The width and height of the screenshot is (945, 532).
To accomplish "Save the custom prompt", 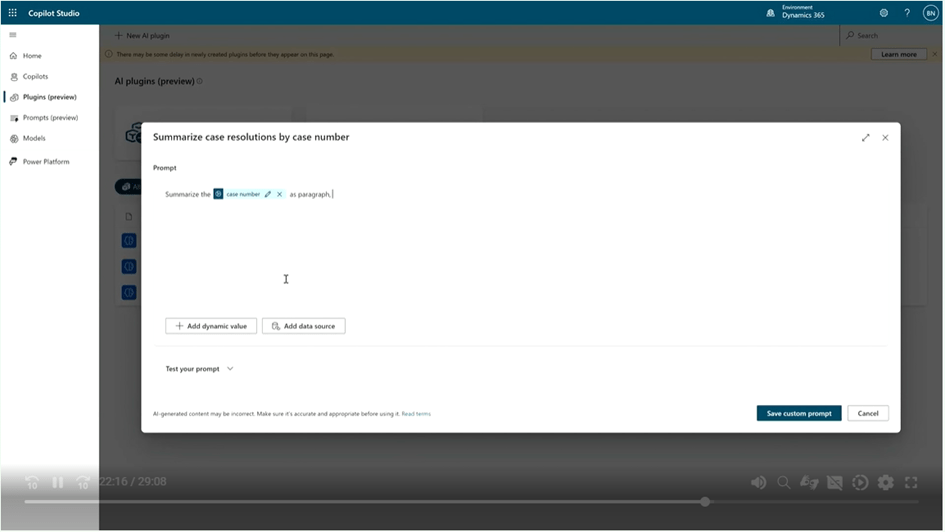I will point(798,413).
